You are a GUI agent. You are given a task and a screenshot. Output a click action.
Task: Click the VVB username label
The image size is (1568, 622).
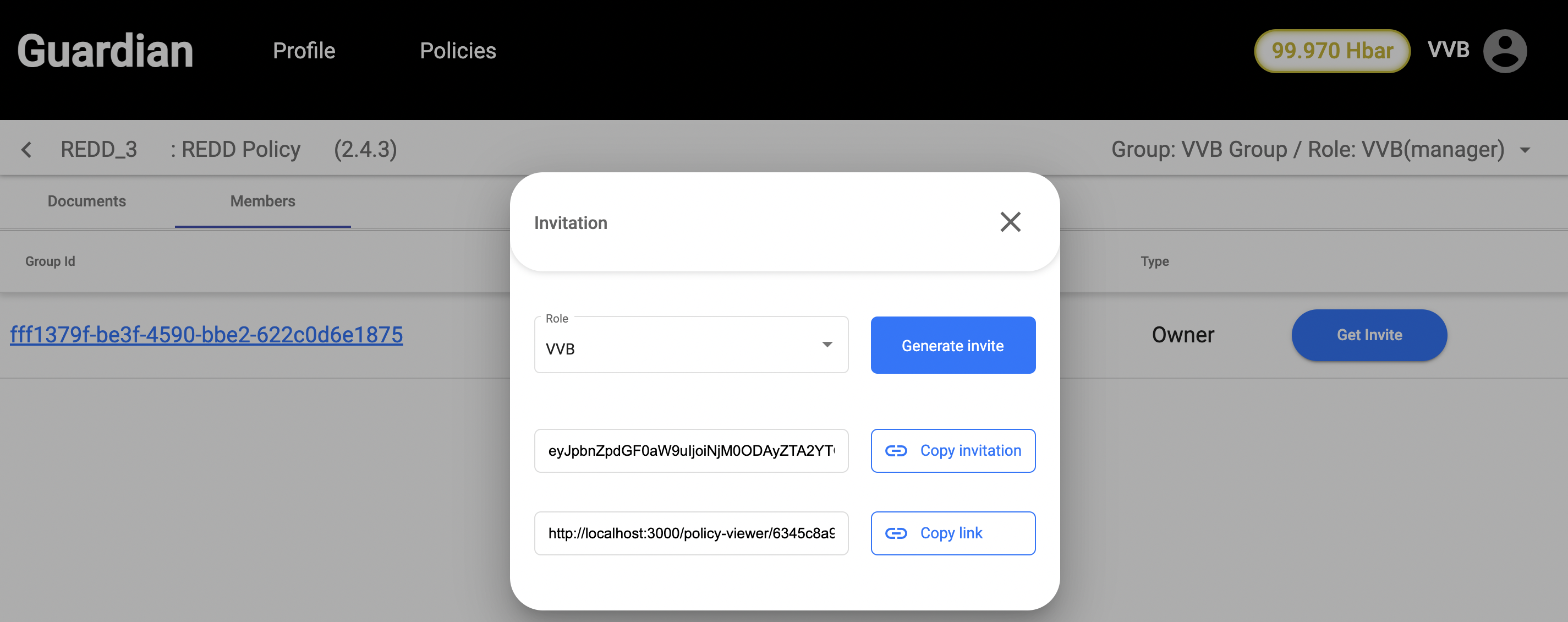pos(1448,50)
